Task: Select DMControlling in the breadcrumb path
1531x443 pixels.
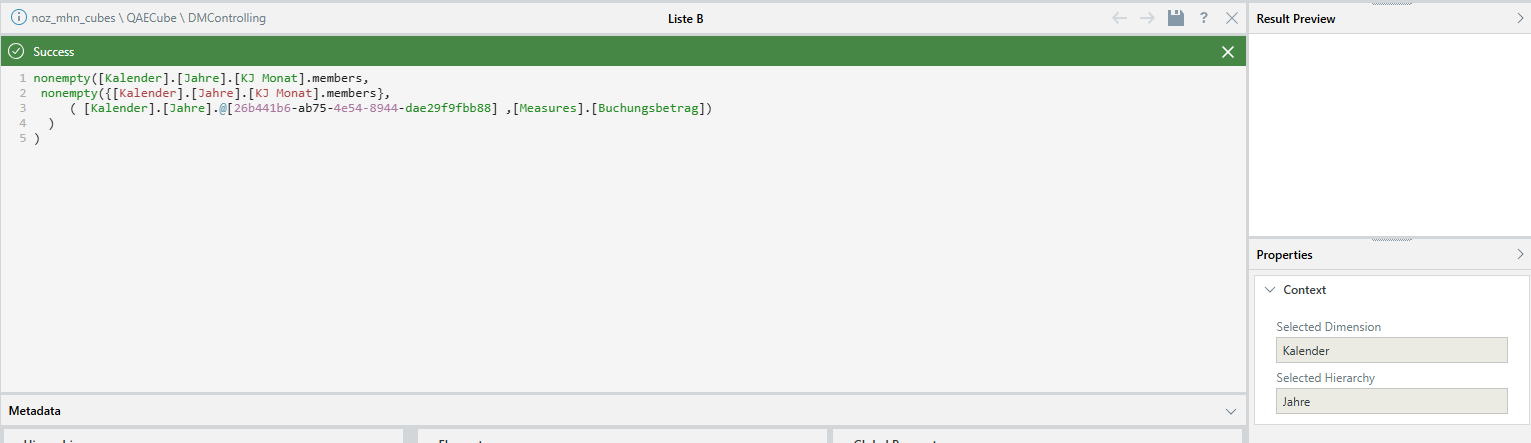Action: [x=228, y=18]
